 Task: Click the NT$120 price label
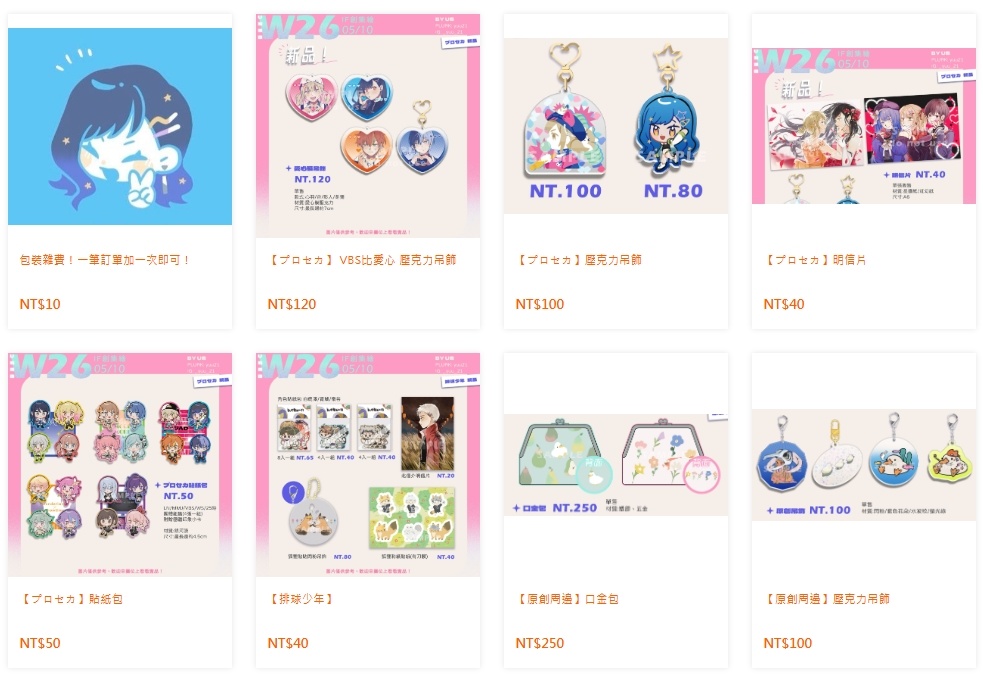click(x=292, y=304)
